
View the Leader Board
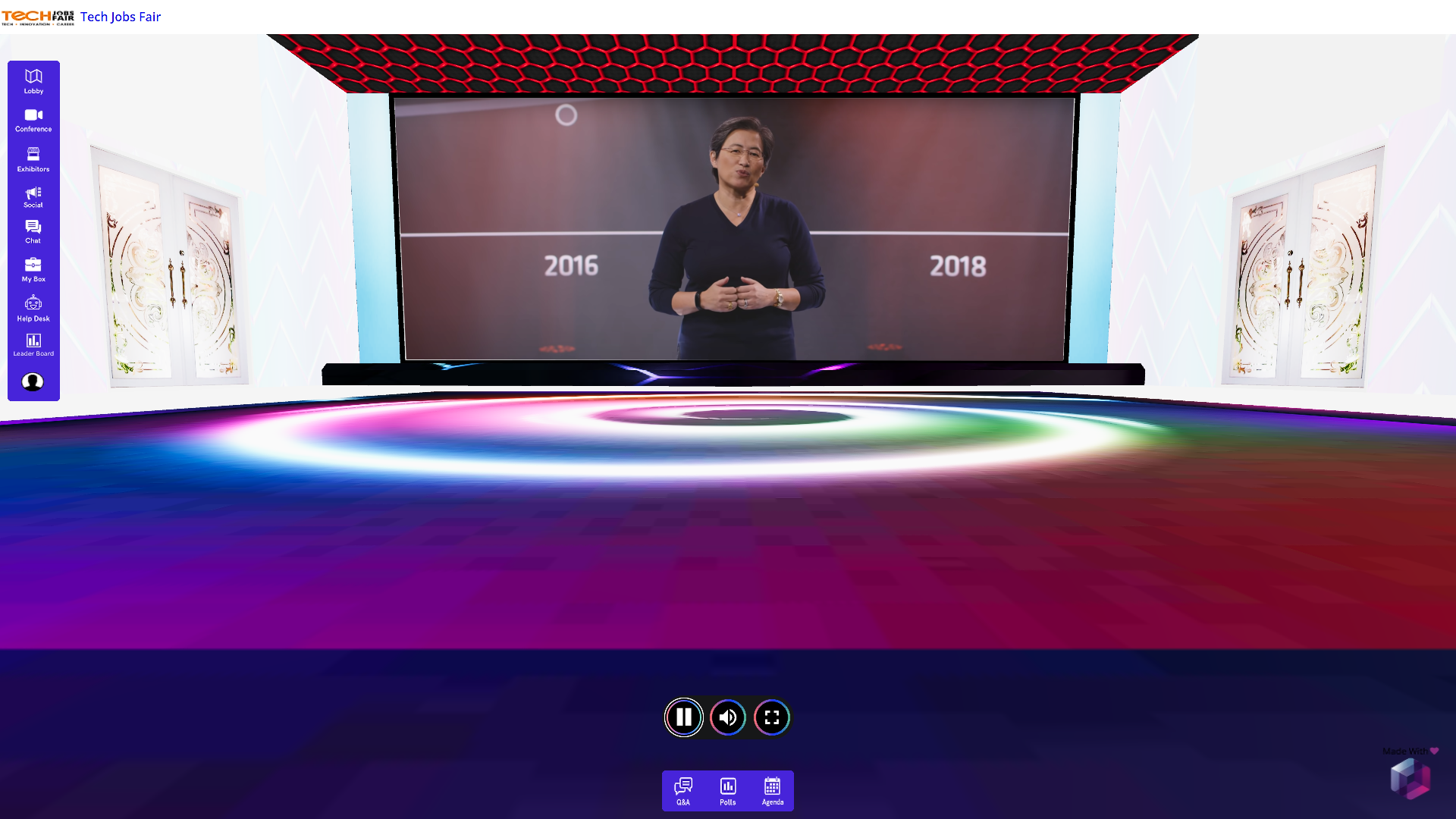[33, 344]
